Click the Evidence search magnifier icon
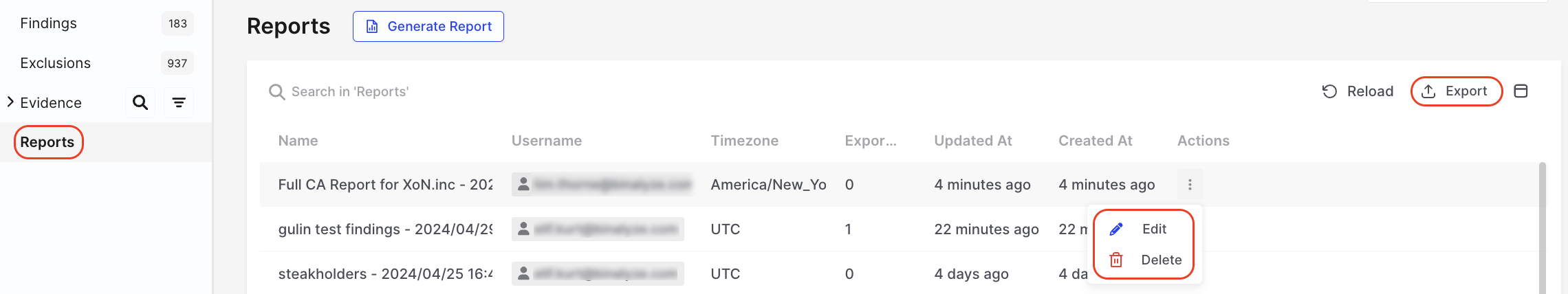The width and height of the screenshot is (1568, 294). (140, 103)
